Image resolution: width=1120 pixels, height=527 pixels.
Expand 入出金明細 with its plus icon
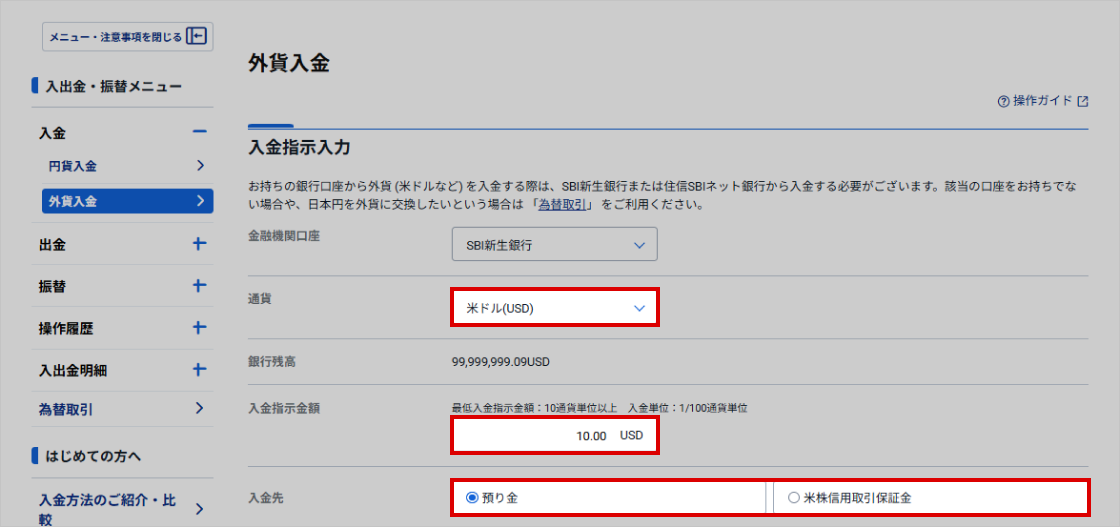click(199, 370)
